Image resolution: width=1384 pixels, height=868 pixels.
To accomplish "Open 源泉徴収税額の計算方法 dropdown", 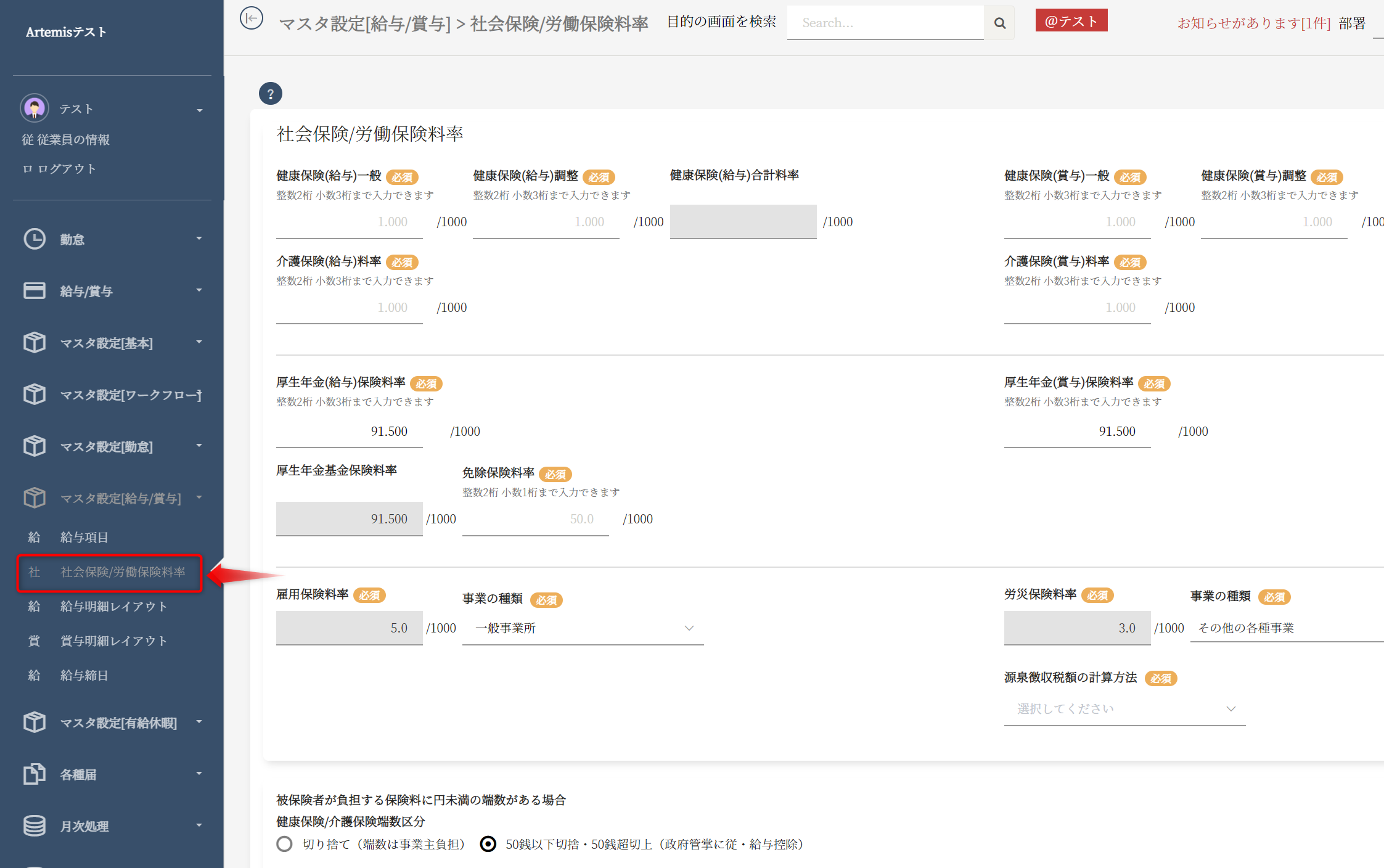I will 1124,709.
